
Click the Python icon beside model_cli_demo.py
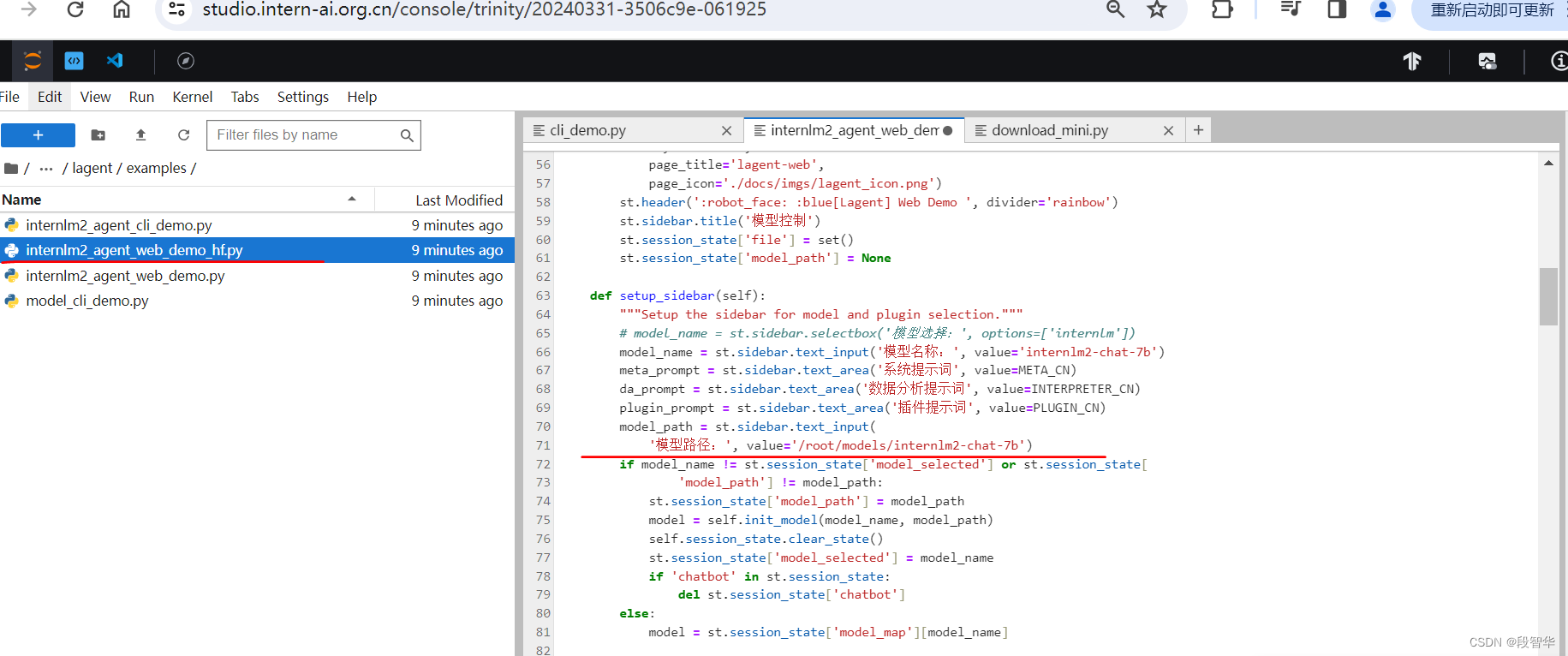12,301
